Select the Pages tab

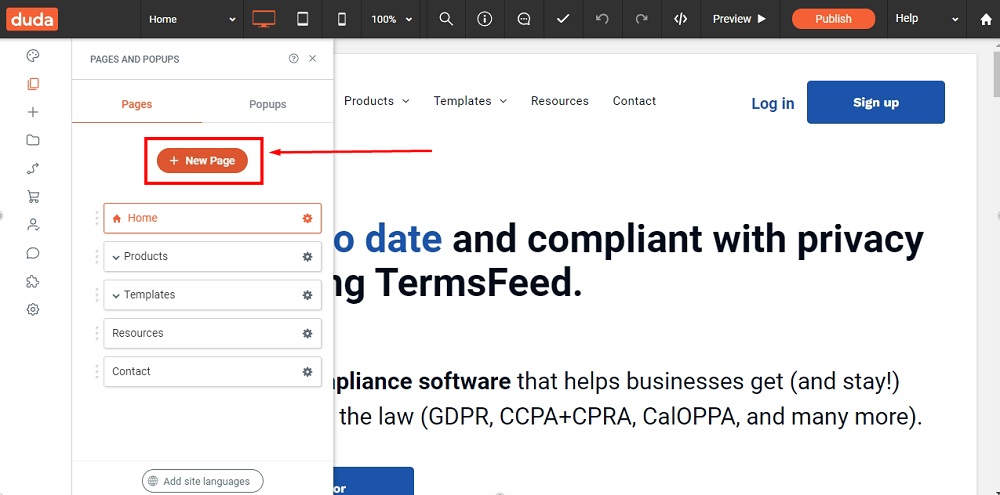pos(137,104)
